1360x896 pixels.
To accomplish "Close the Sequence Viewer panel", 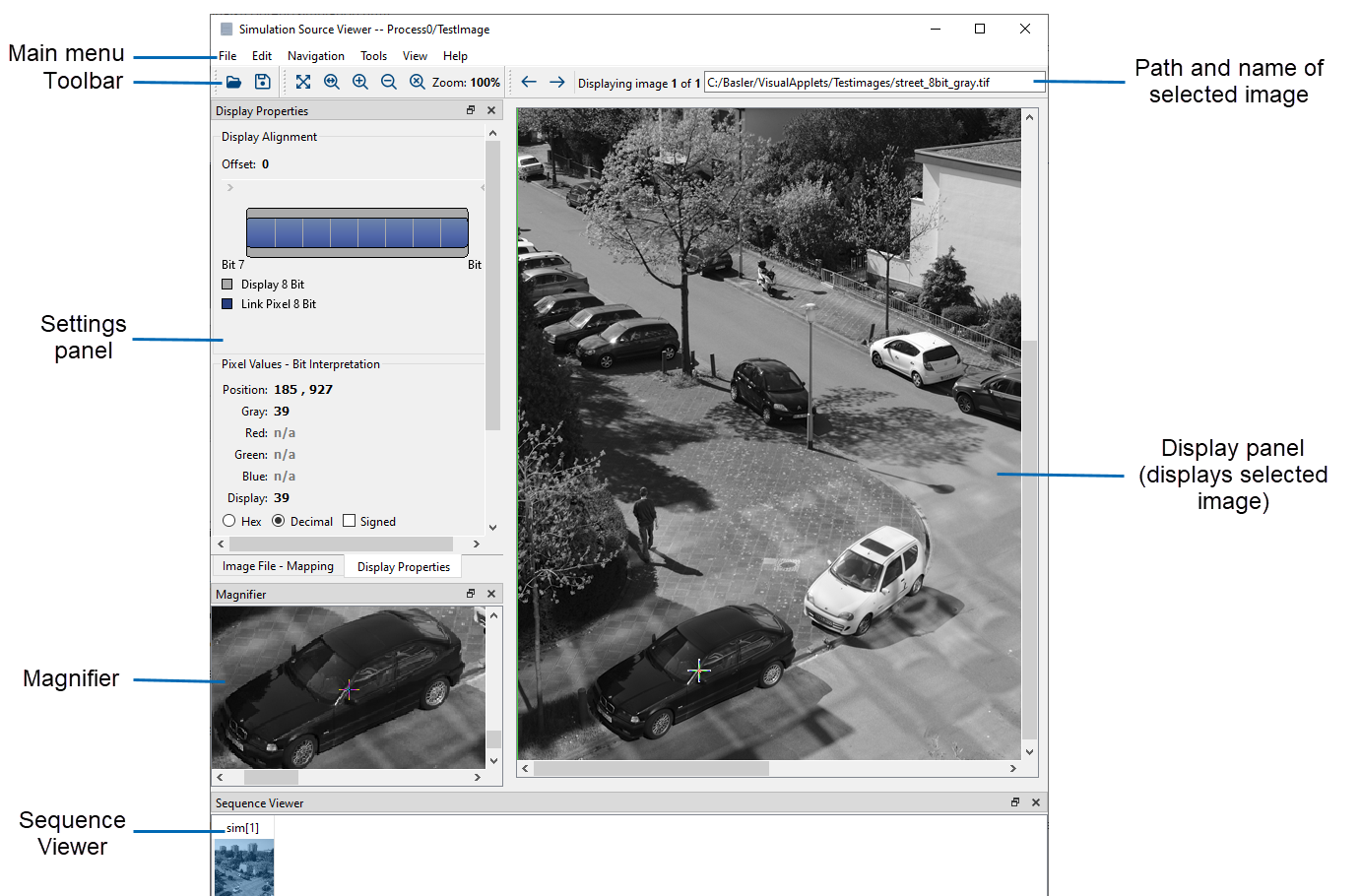I will tap(1035, 802).
